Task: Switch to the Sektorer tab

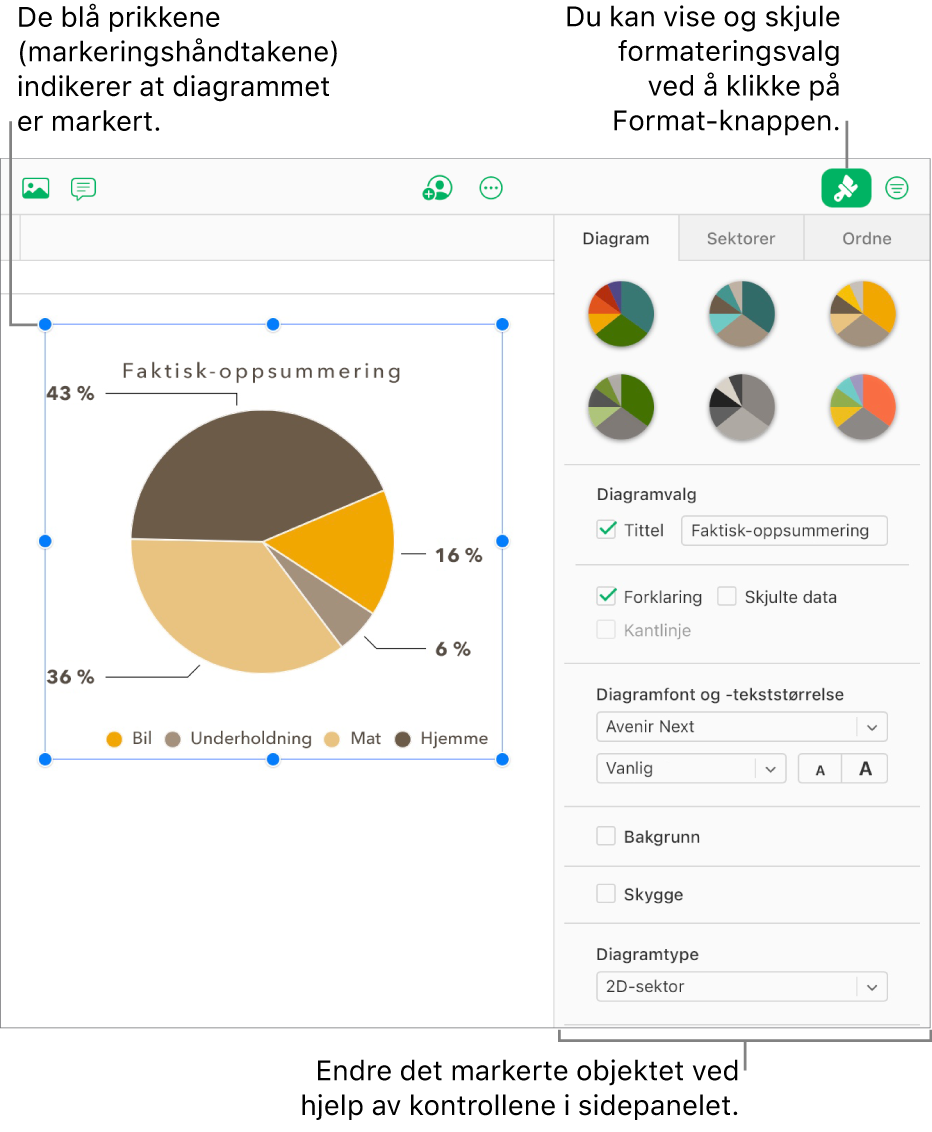Action: tap(741, 239)
